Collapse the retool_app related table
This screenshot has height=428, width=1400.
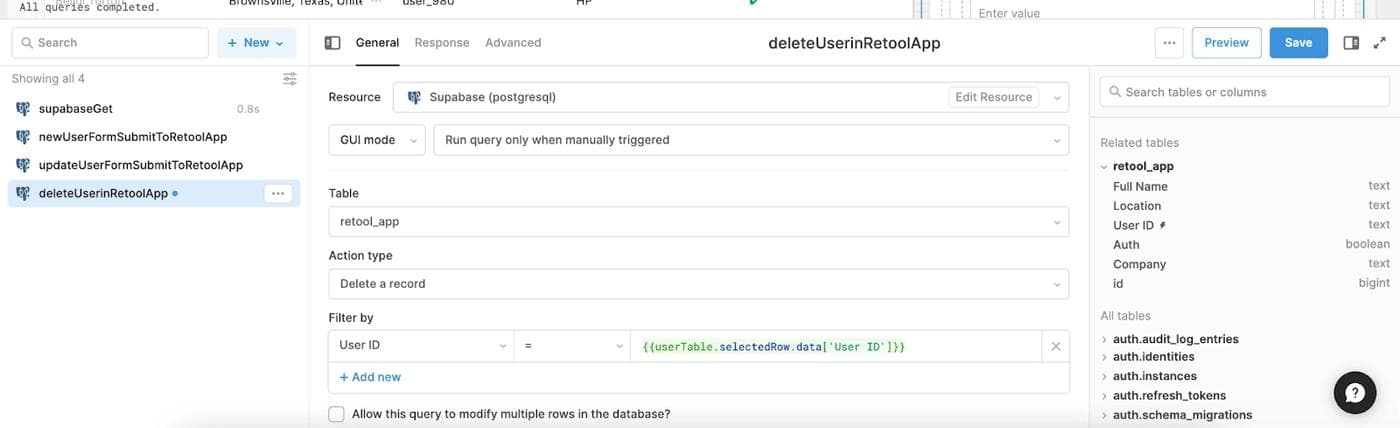(x=1104, y=167)
